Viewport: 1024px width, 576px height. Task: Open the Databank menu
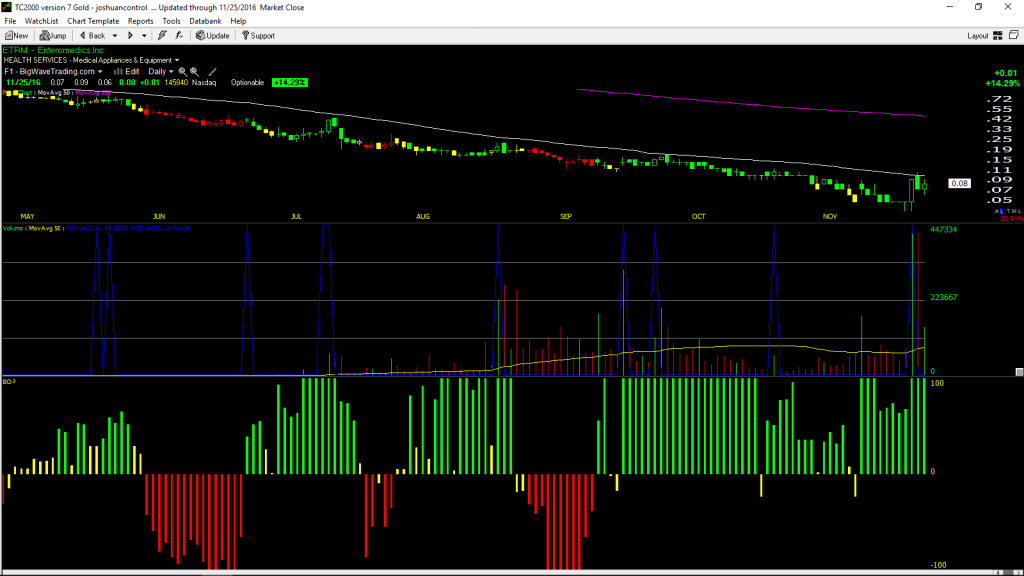point(205,21)
